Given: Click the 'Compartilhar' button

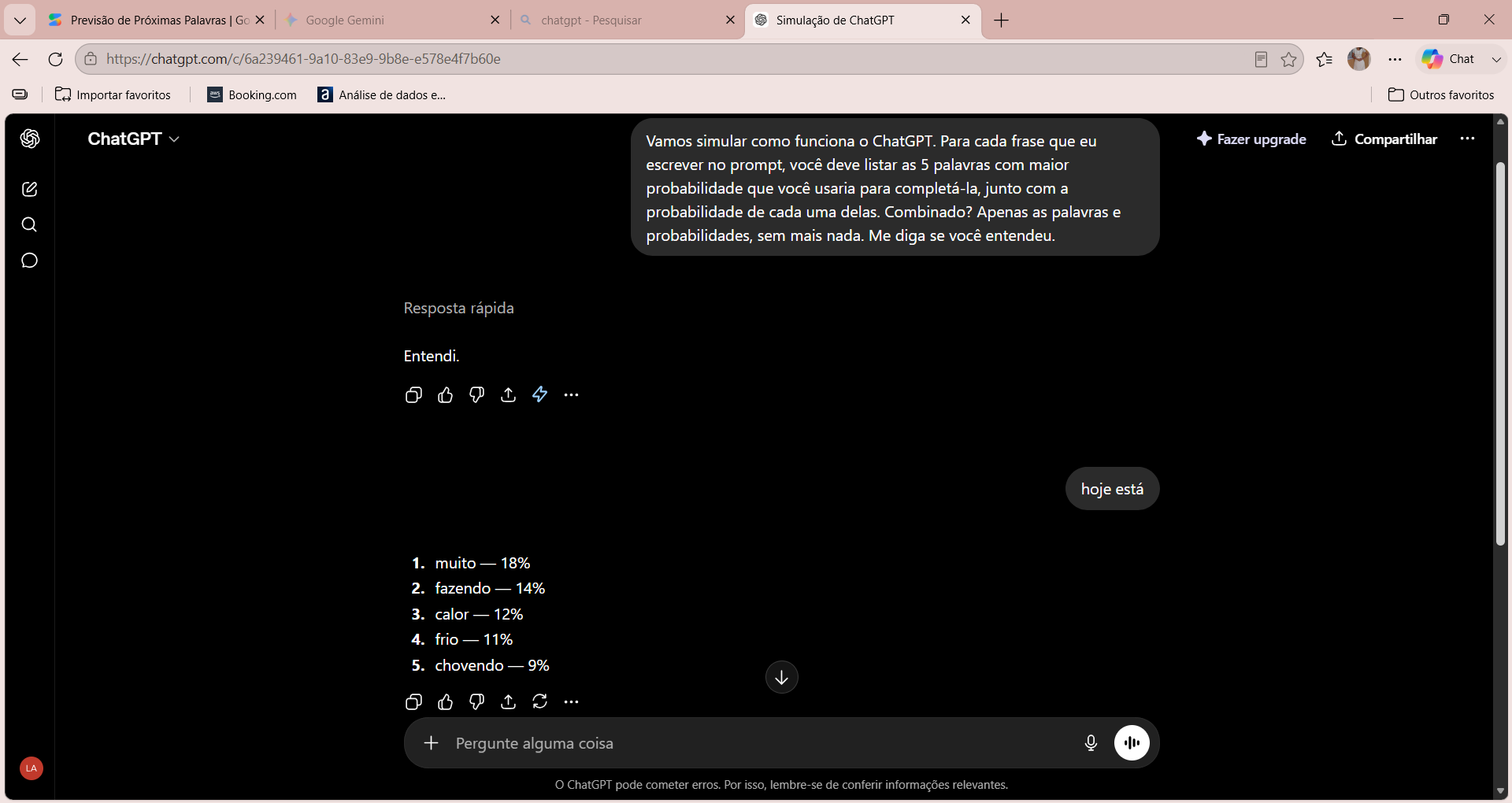Looking at the screenshot, I should click(1384, 139).
